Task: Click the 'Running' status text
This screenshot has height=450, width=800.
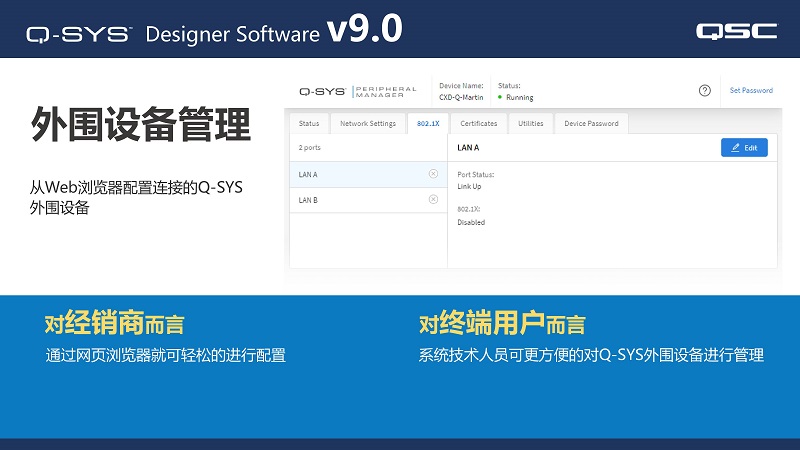Action: 519,97
